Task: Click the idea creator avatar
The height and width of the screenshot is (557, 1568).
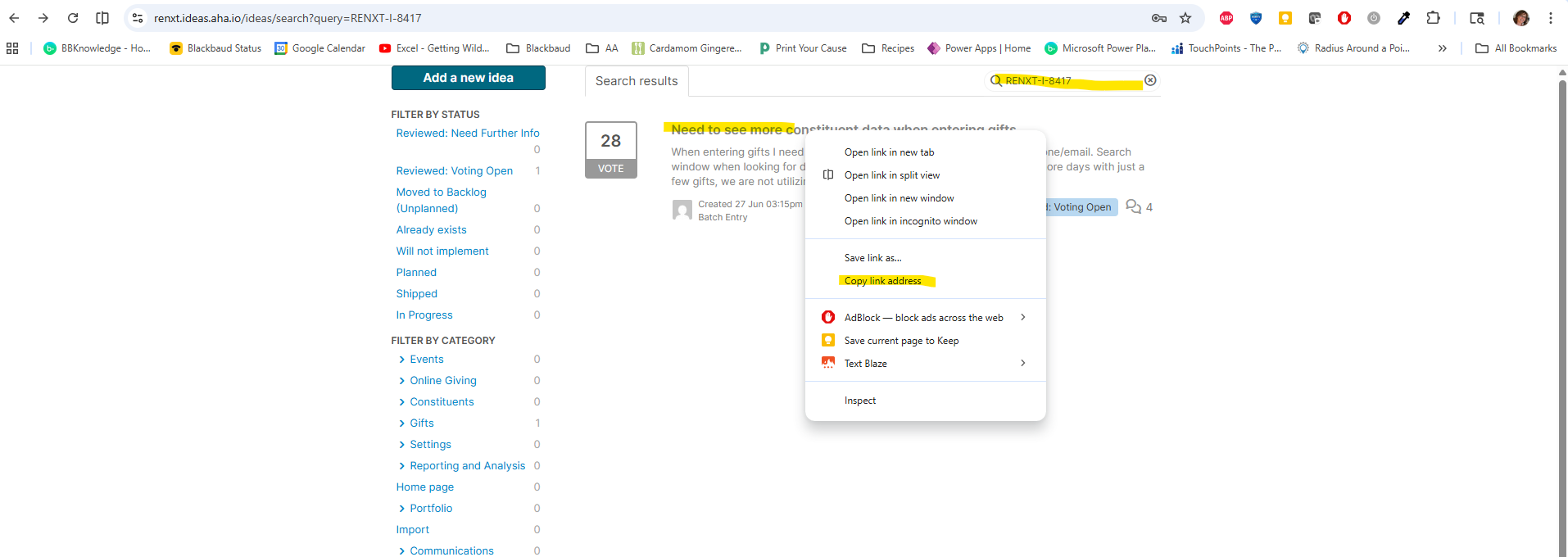Action: point(682,211)
